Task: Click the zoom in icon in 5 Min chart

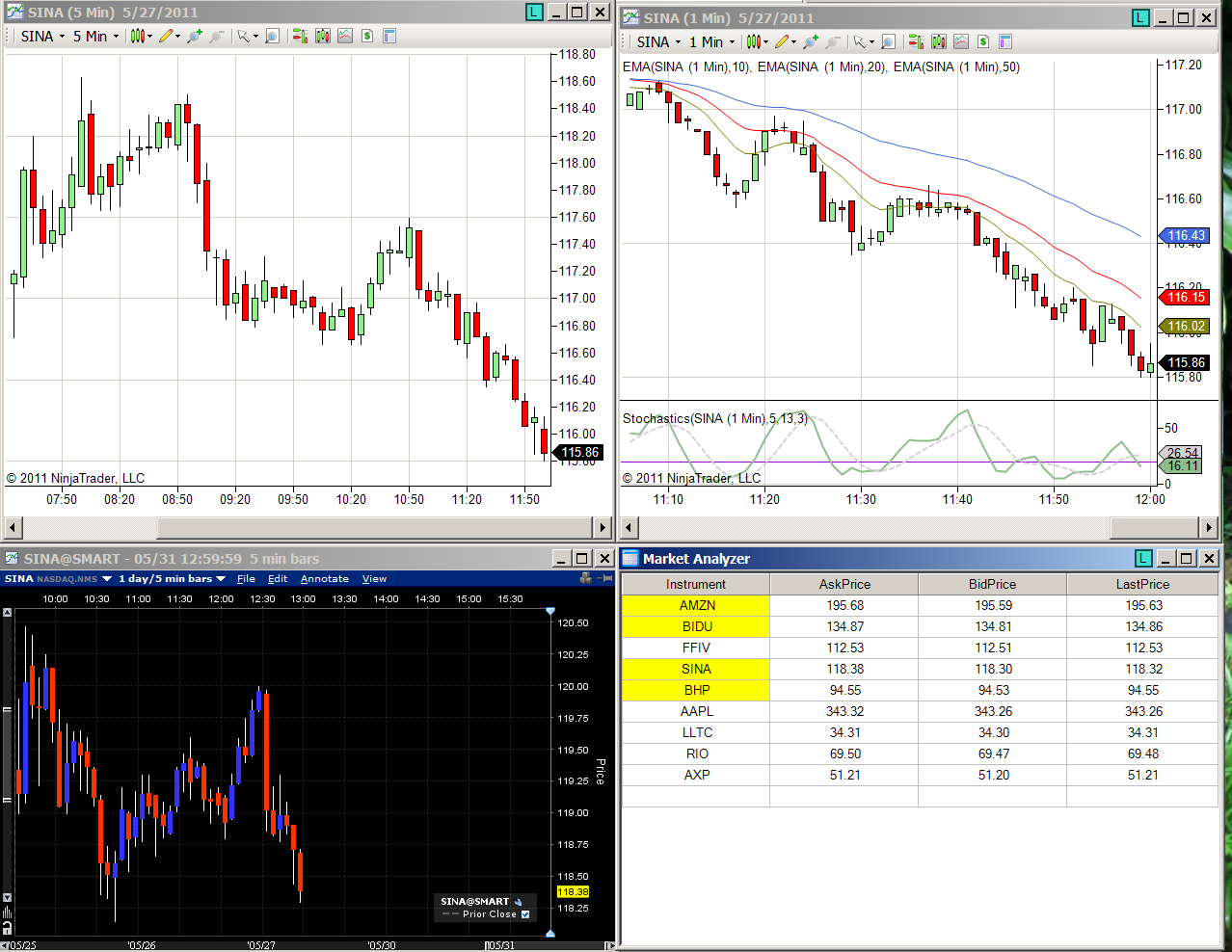Action: click(194, 36)
